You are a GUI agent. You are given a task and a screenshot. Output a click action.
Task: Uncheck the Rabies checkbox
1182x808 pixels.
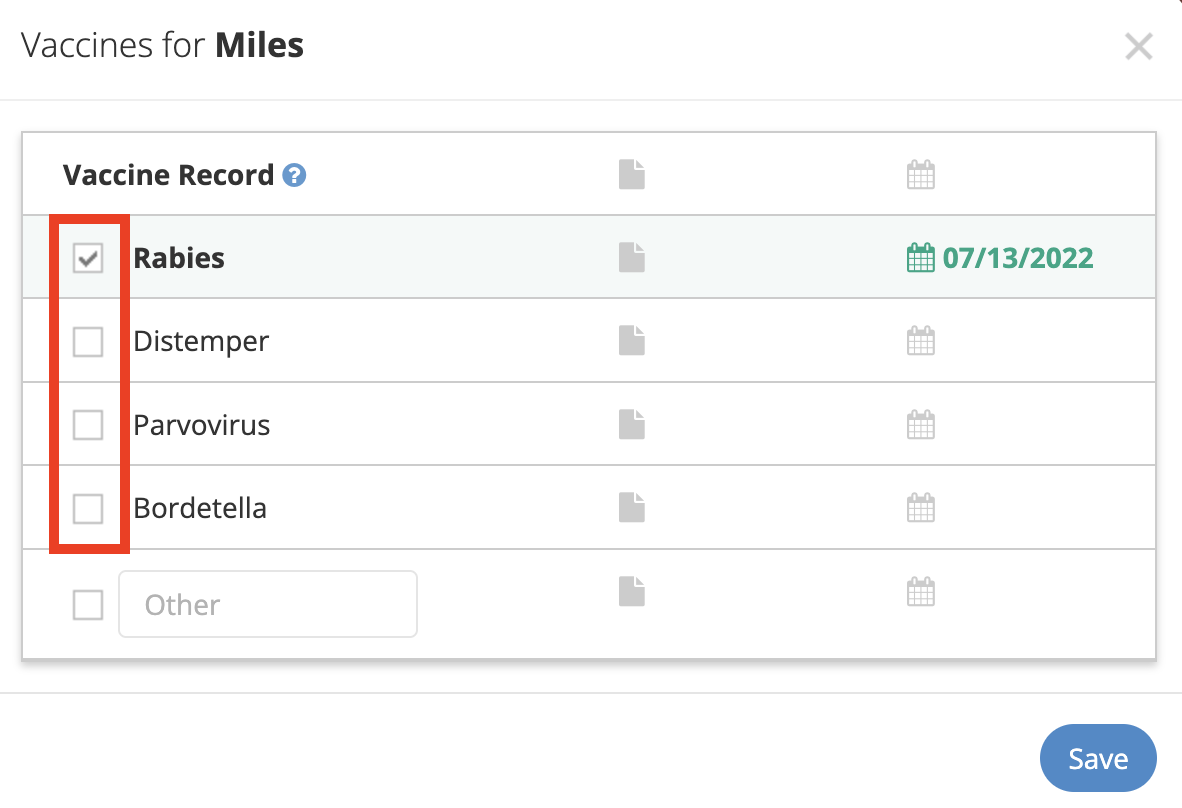click(88, 258)
